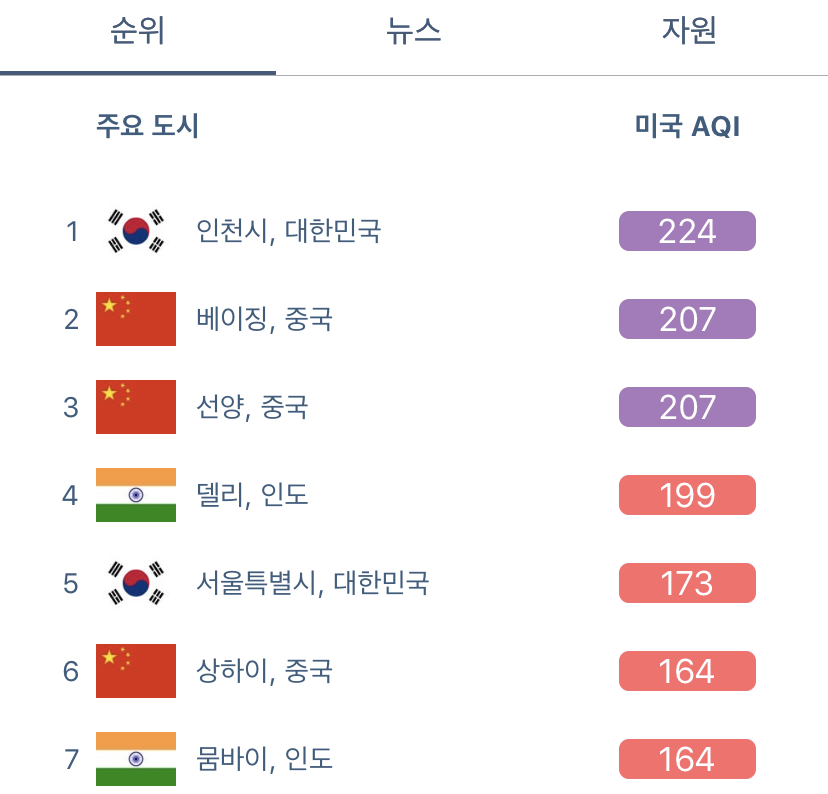
Task: Click rank number 7 for 뭄바이
Action: (x=71, y=760)
